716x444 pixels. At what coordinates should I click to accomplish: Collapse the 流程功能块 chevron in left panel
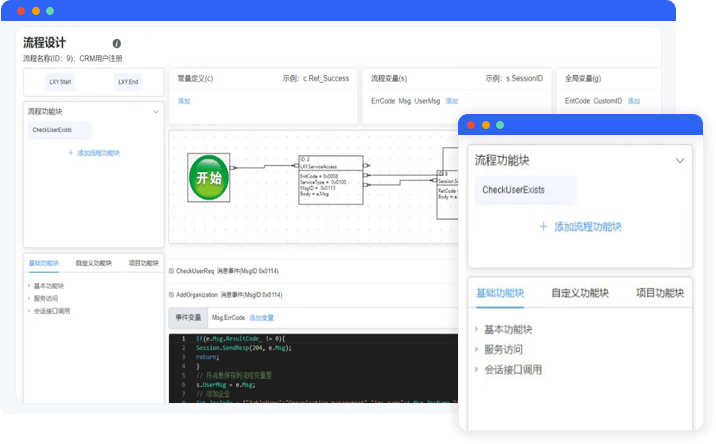point(155,112)
